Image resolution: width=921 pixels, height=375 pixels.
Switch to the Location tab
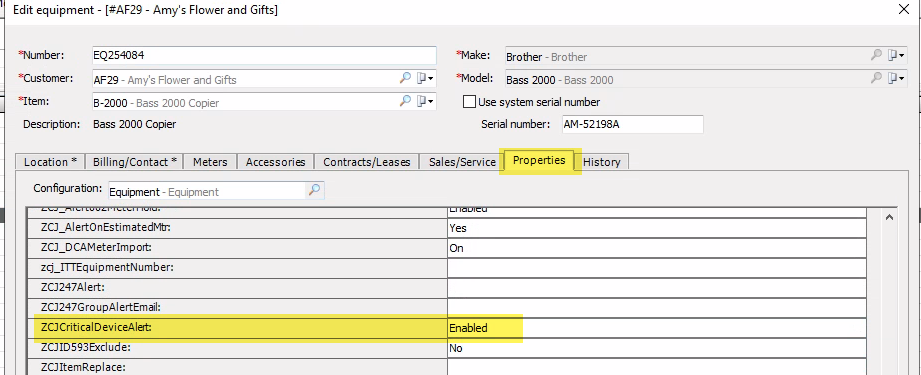pos(51,162)
